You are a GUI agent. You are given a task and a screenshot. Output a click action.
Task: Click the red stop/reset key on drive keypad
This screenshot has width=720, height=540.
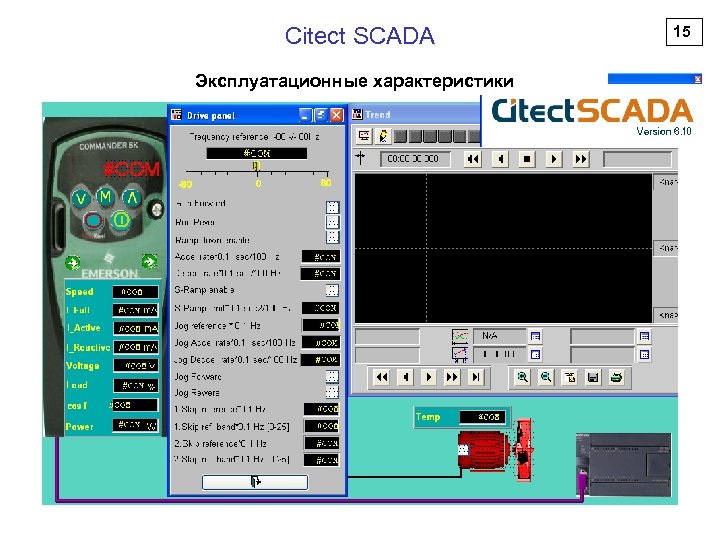[x=94, y=220]
